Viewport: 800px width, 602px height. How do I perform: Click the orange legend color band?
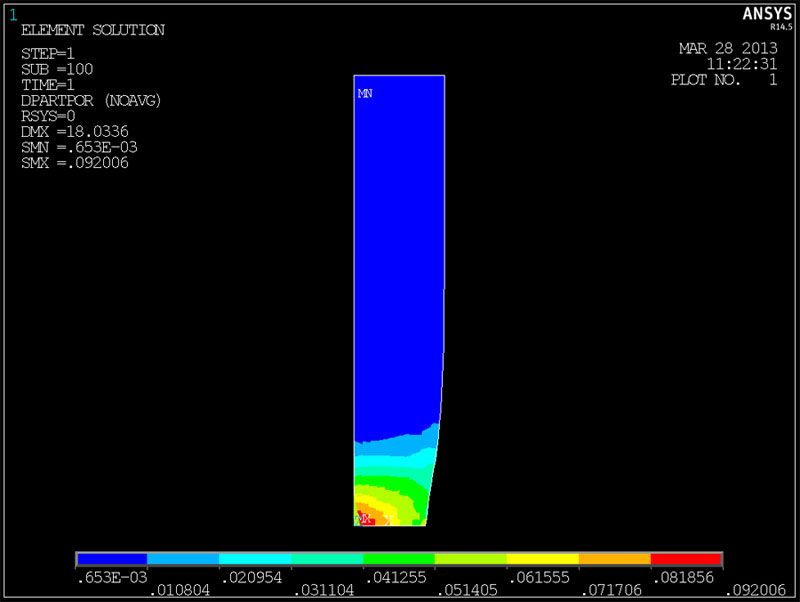[x=614, y=559]
